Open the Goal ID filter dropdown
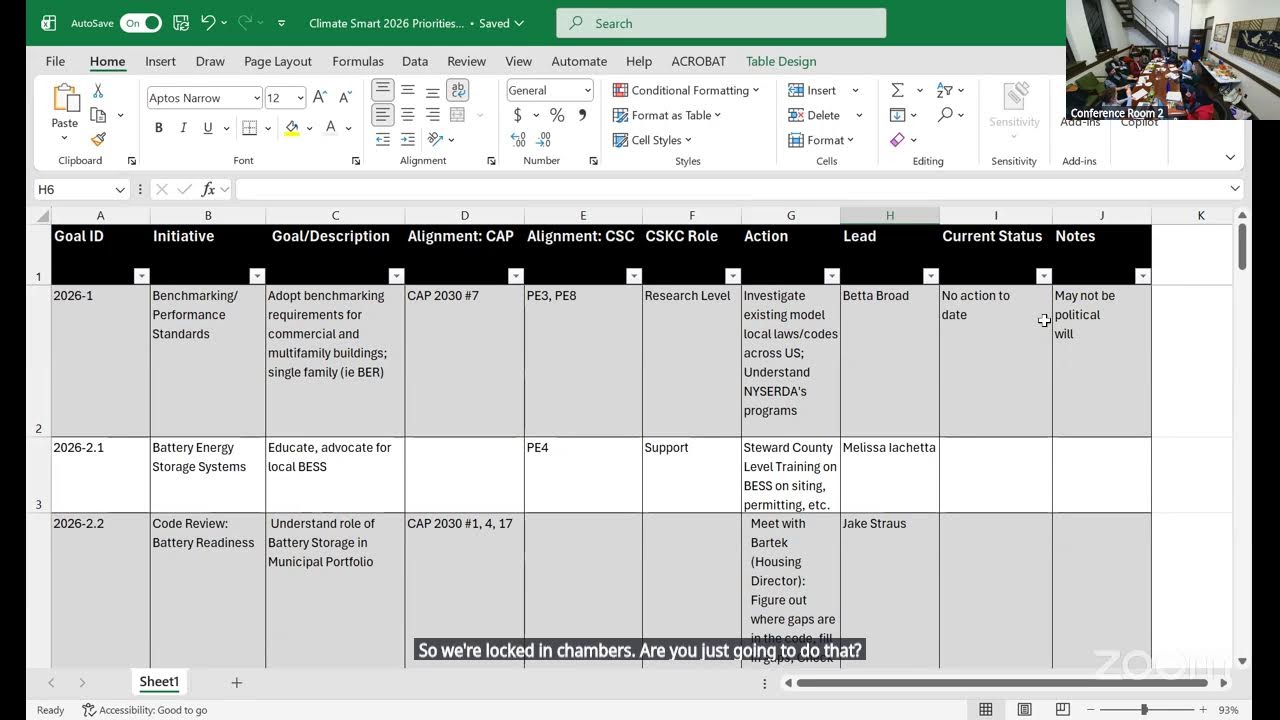 141,276
